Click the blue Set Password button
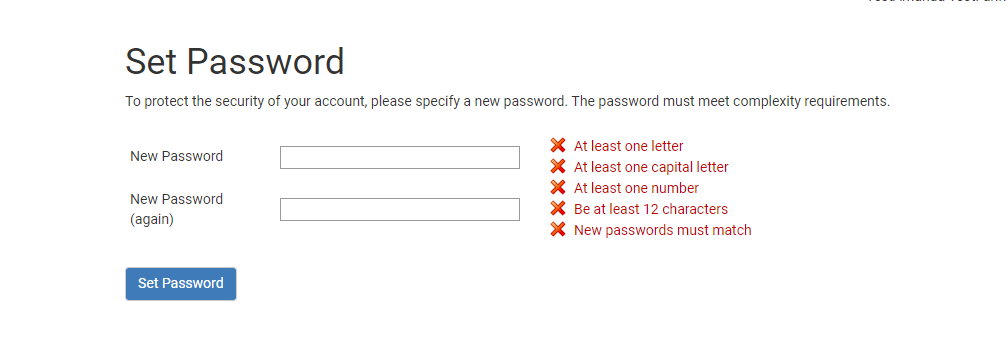This screenshot has width=1006, height=360. [x=181, y=284]
